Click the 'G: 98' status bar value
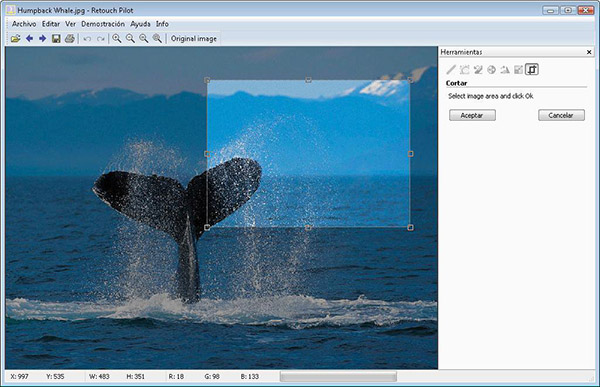The height and width of the screenshot is (387, 600). [212, 377]
